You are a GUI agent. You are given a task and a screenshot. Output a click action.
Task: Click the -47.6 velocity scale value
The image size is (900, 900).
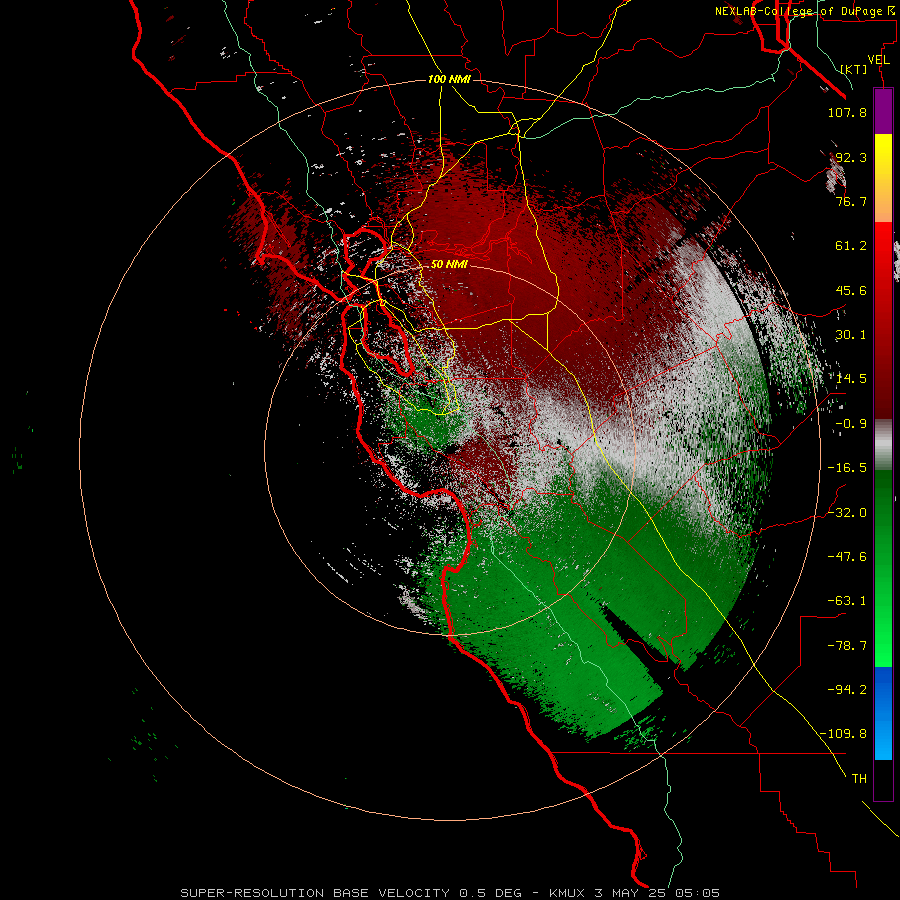click(847, 557)
